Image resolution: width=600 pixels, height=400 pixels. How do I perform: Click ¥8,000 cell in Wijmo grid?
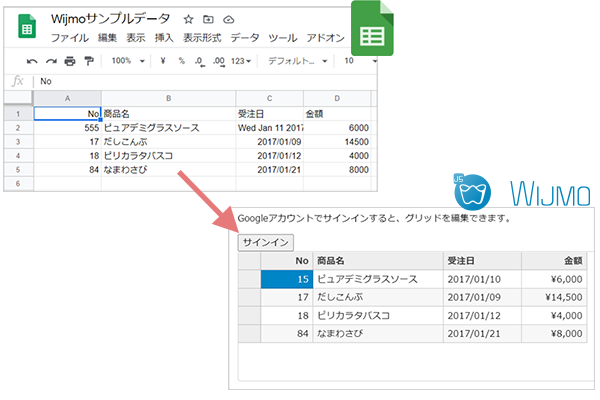554,333
